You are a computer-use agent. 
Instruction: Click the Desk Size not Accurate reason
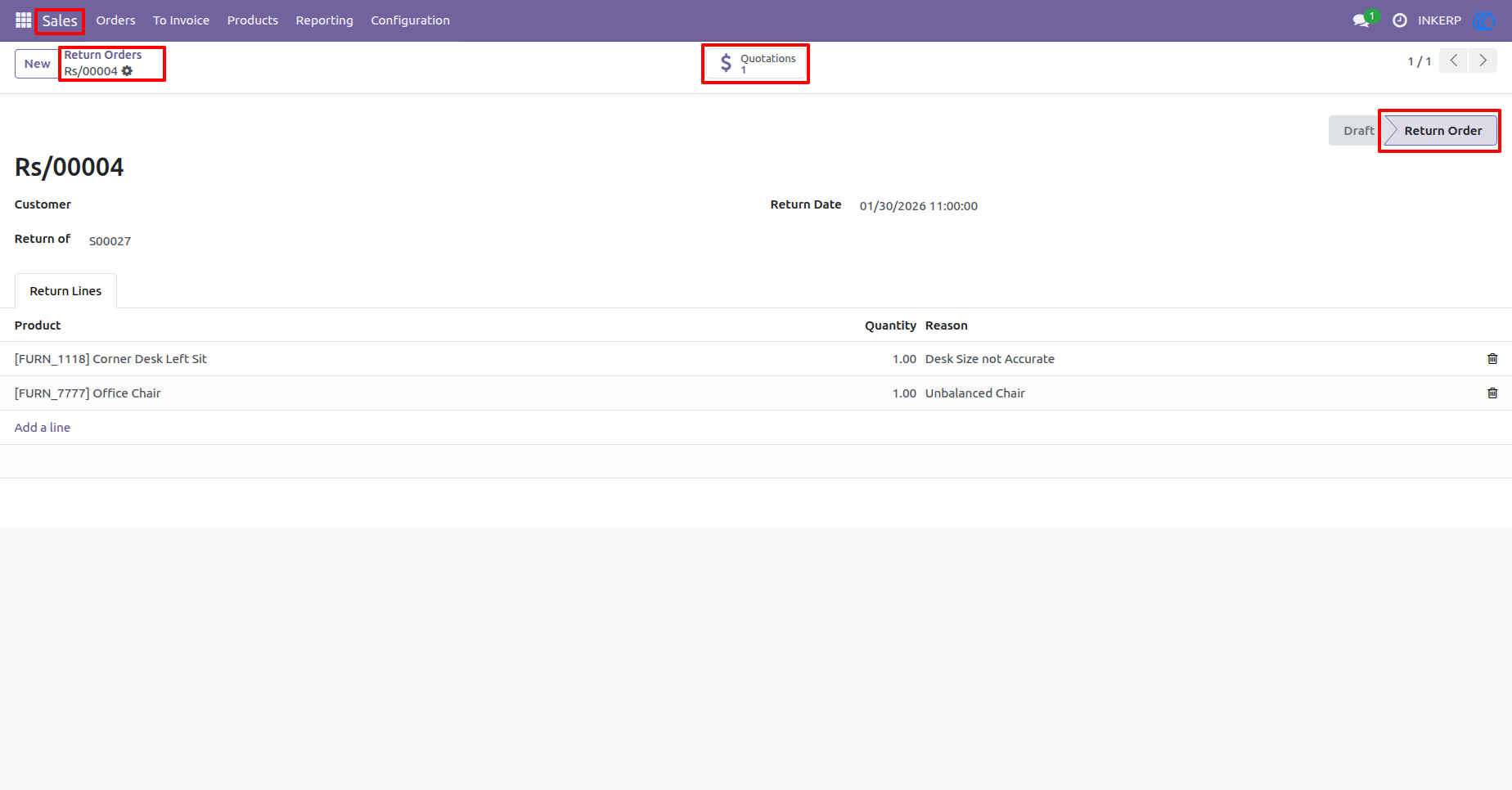pos(990,359)
